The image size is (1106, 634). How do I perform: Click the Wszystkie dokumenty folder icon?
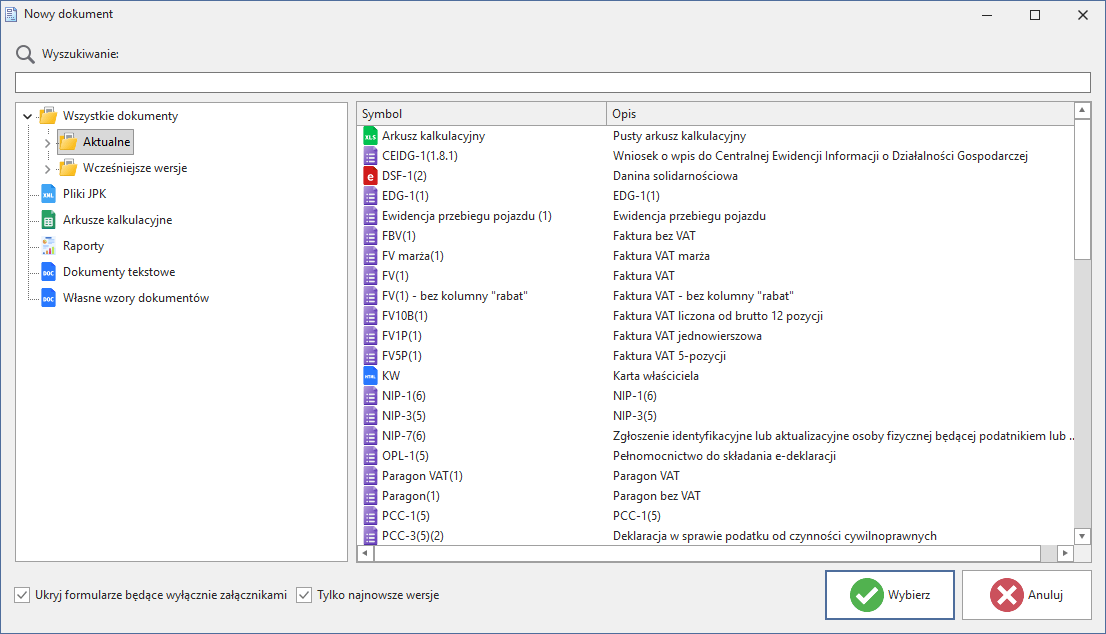pyautogui.click(x=48, y=116)
